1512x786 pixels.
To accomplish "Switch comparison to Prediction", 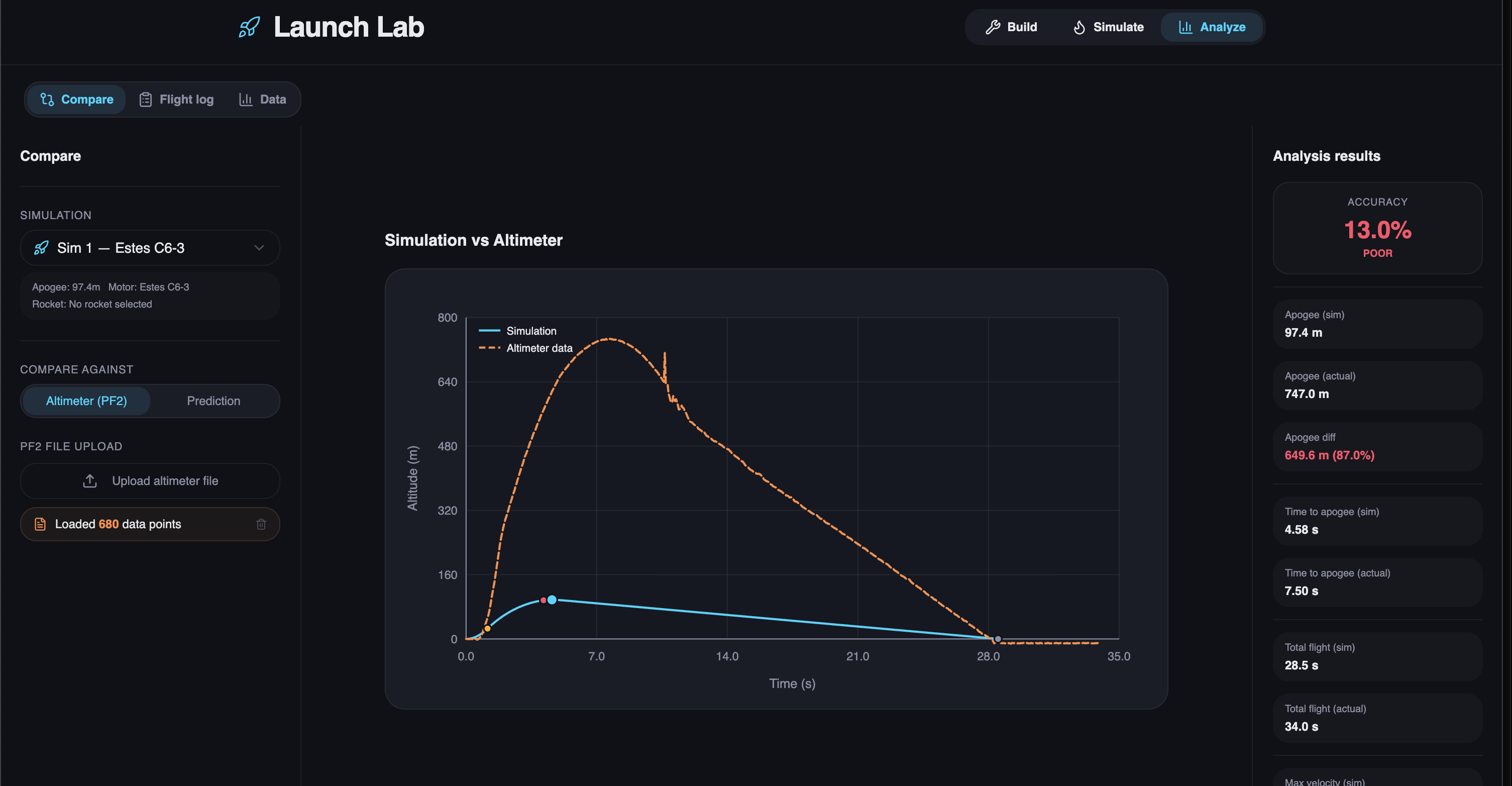I will point(213,401).
